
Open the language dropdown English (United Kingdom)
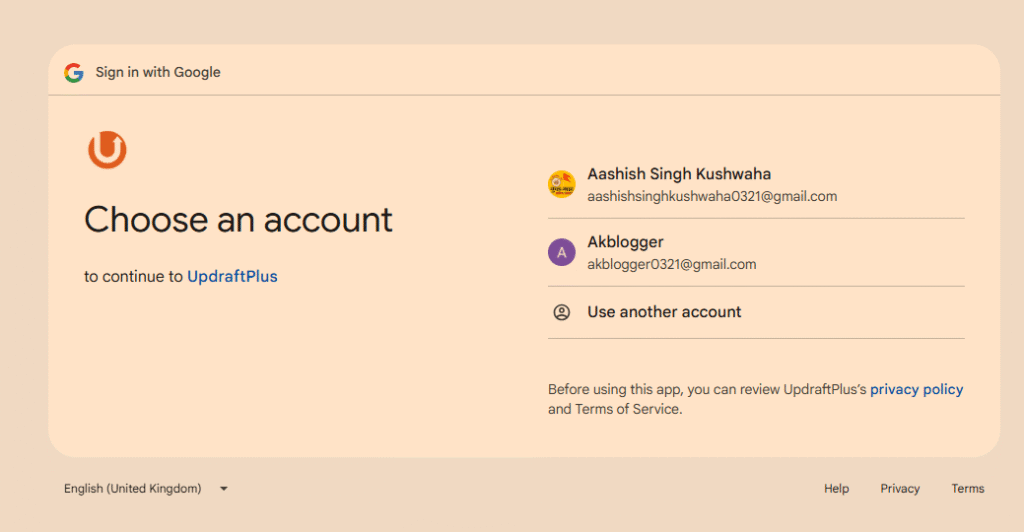146,488
